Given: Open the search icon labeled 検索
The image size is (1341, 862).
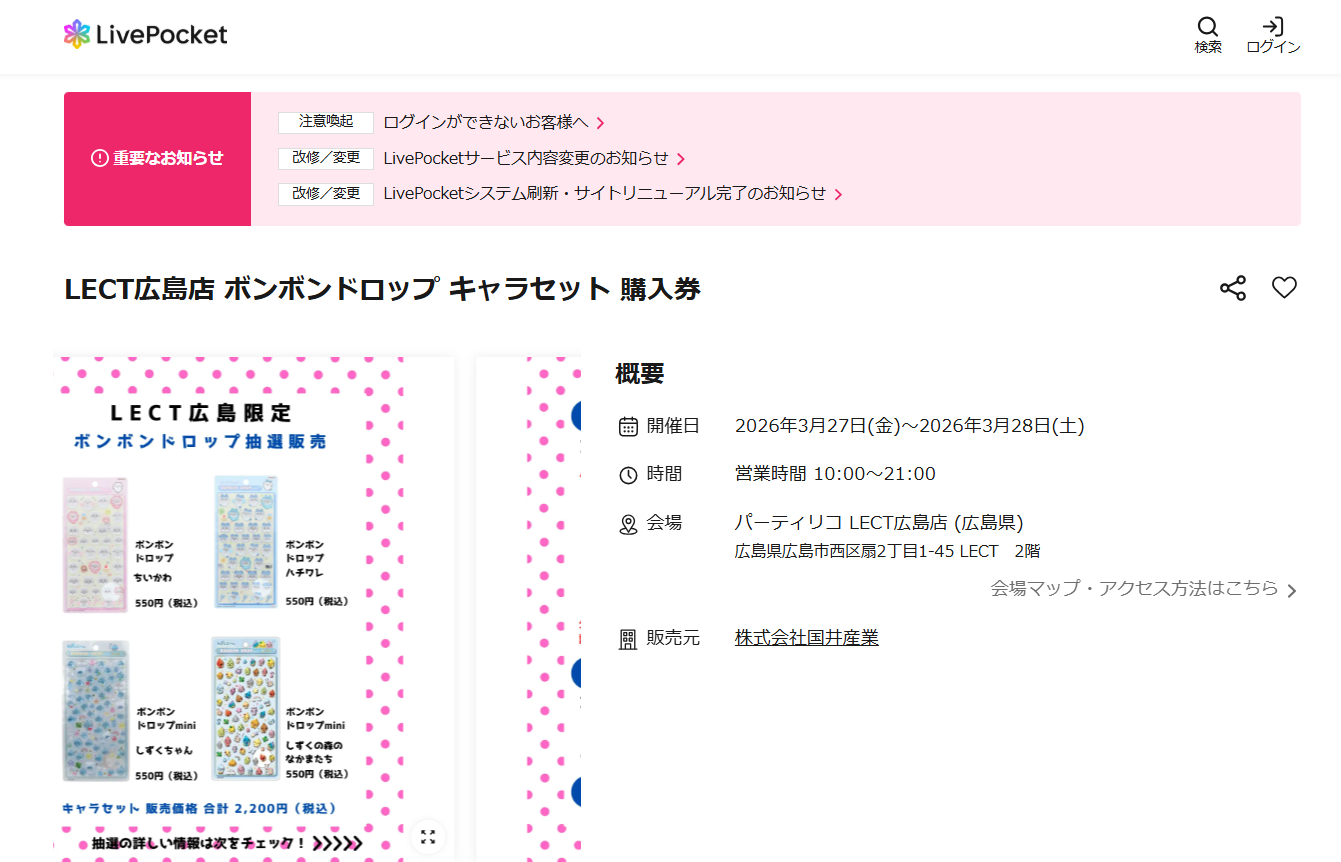Looking at the screenshot, I should coord(1207,35).
